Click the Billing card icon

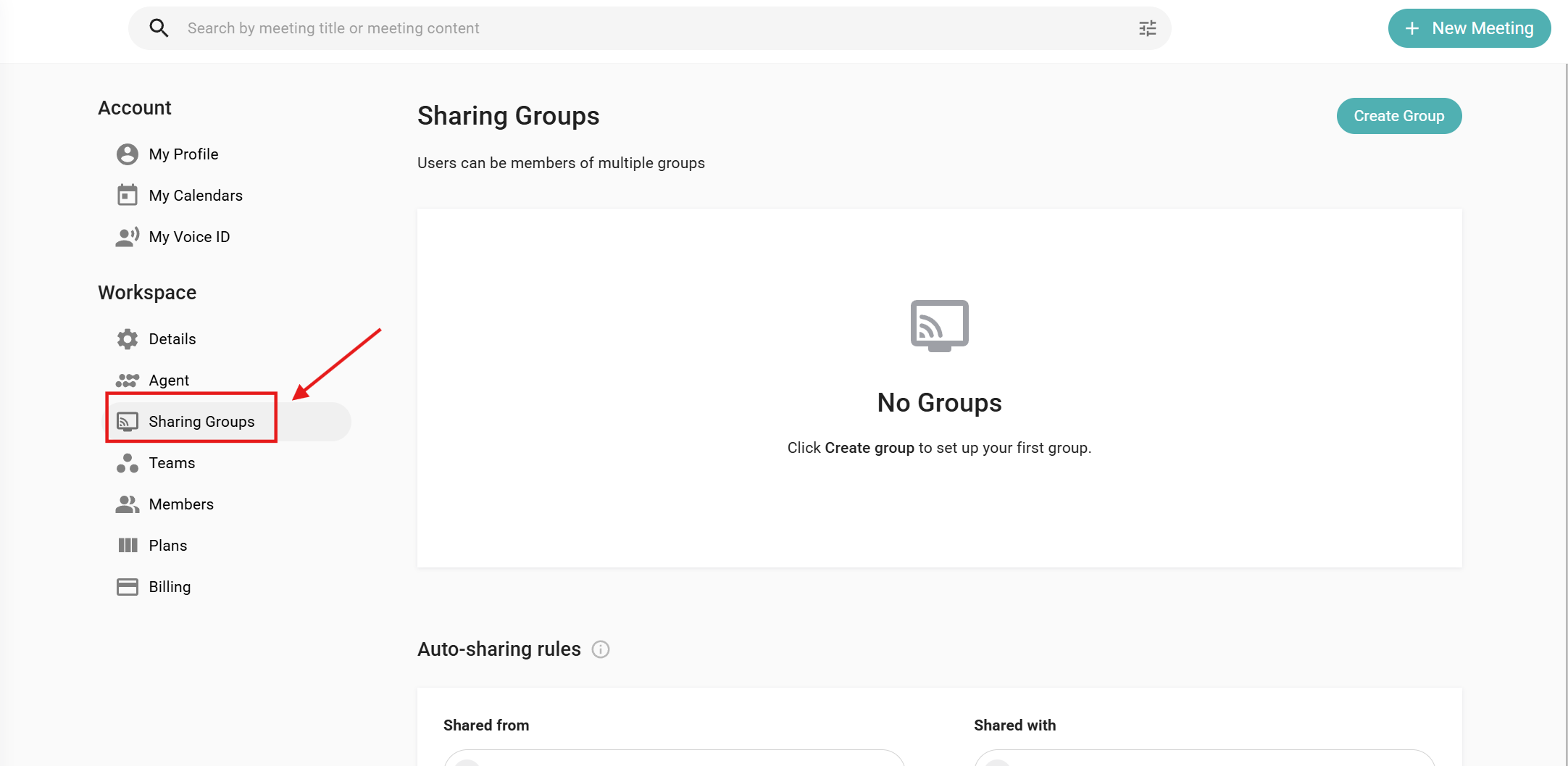point(128,587)
